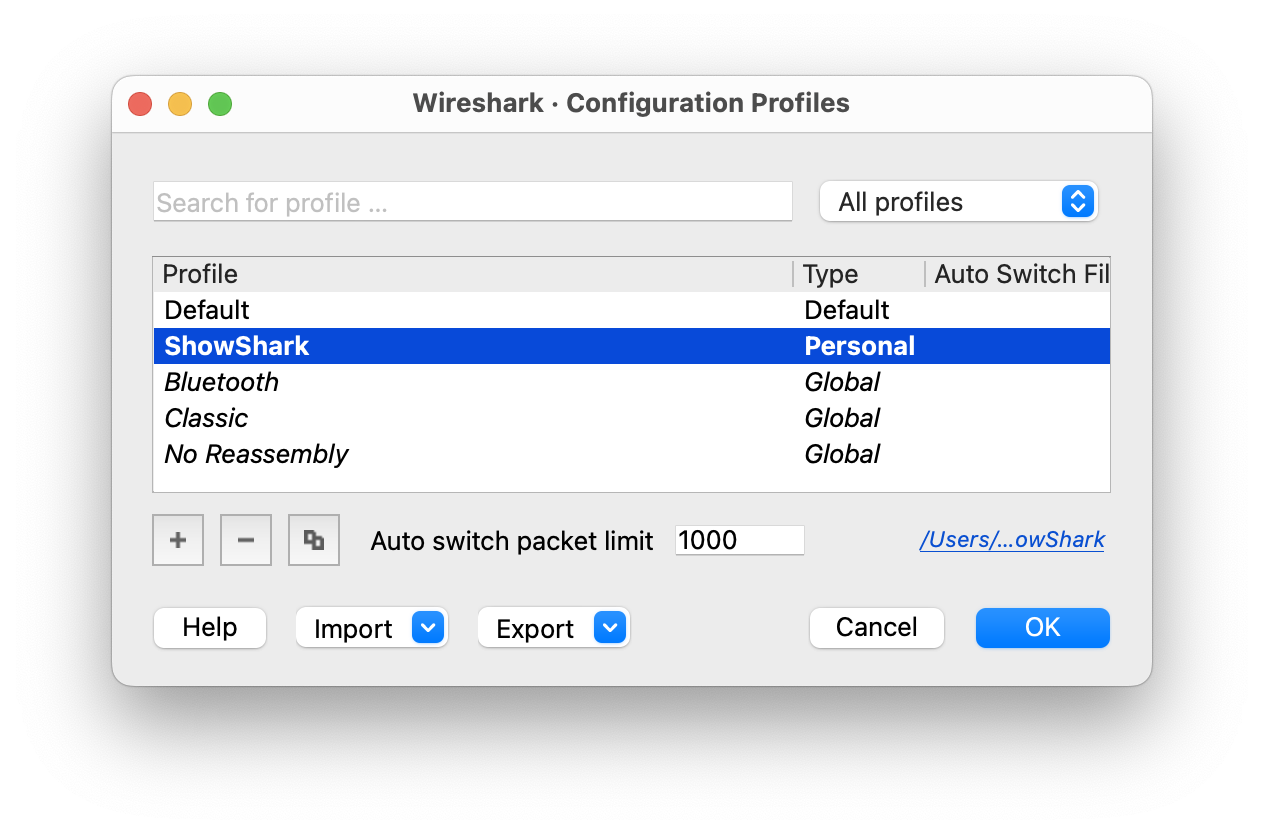Edit the auto switch packet limit value

tap(739, 540)
